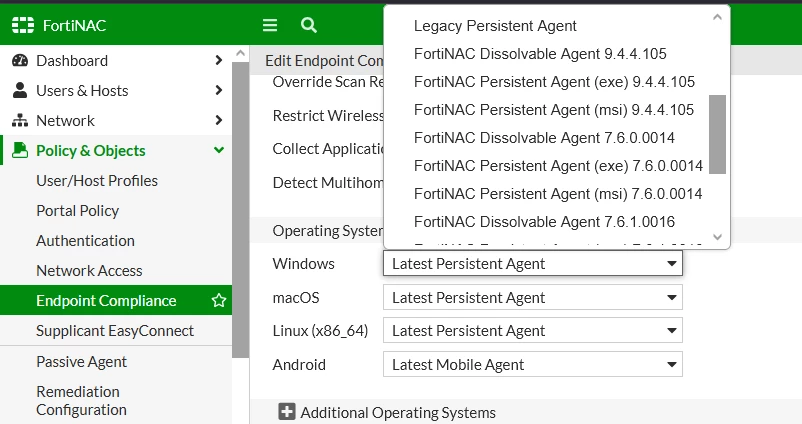Open the Windows agent dropdown
This screenshot has width=802, height=424.
click(532, 263)
